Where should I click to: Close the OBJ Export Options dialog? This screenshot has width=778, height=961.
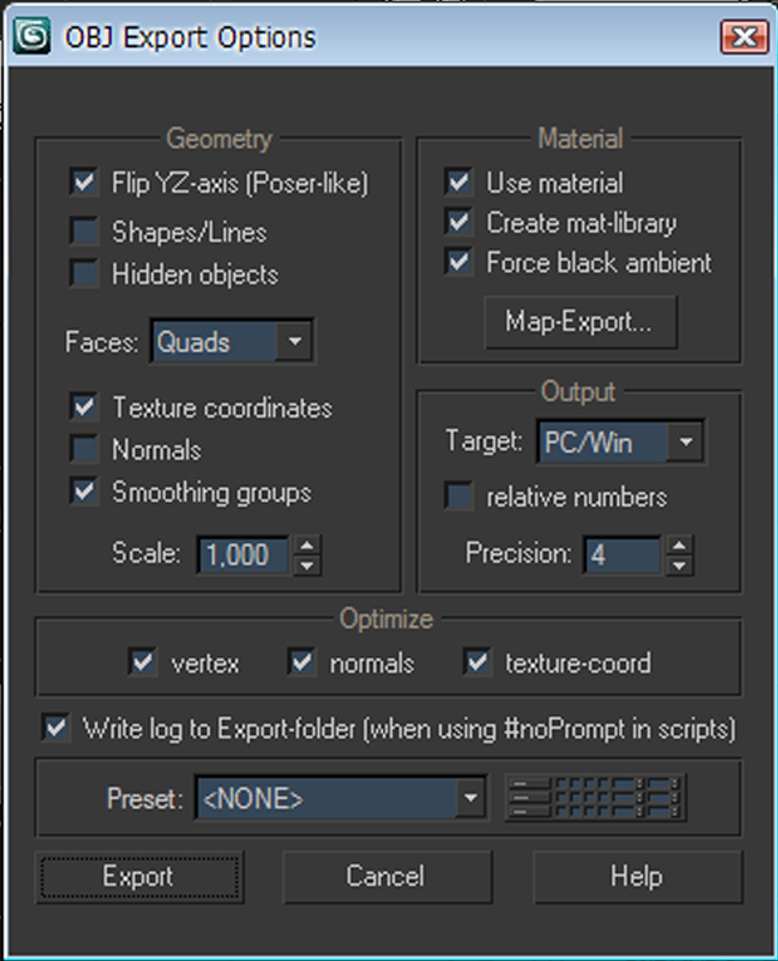pos(743,38)
